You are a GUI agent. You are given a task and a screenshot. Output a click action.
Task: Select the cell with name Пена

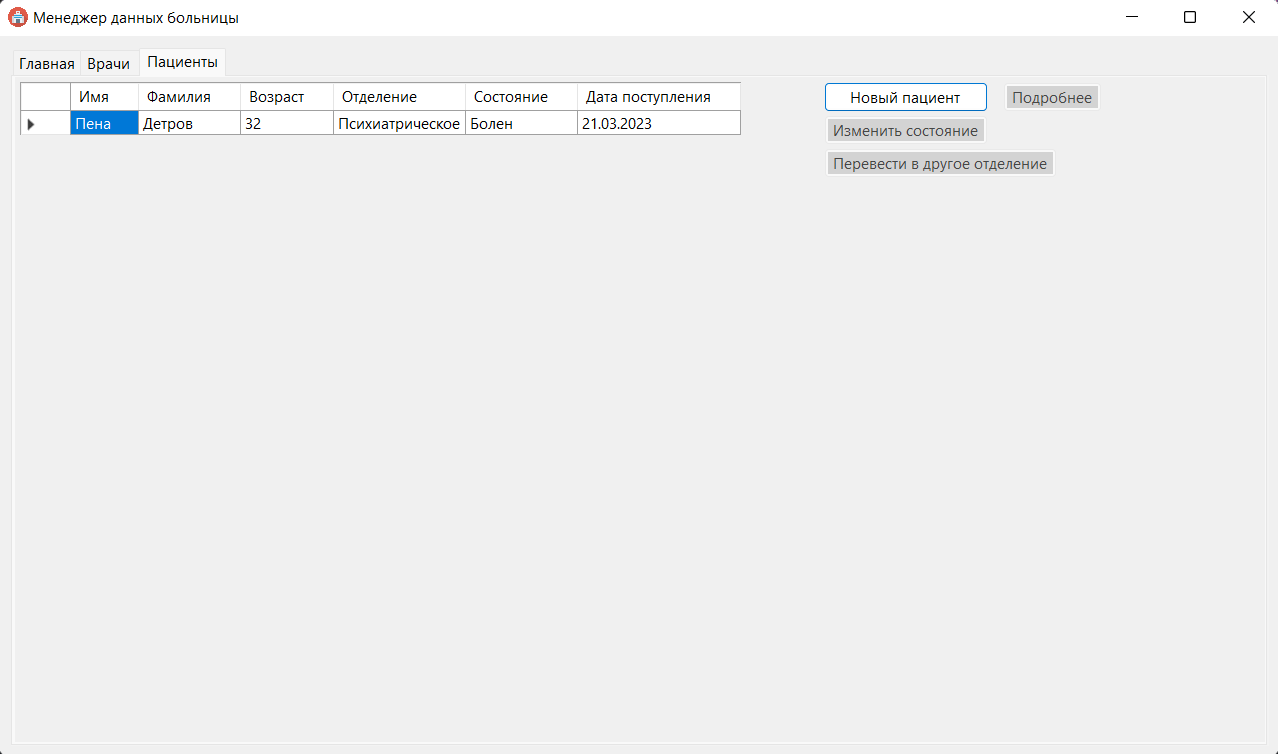pos(104,123)
